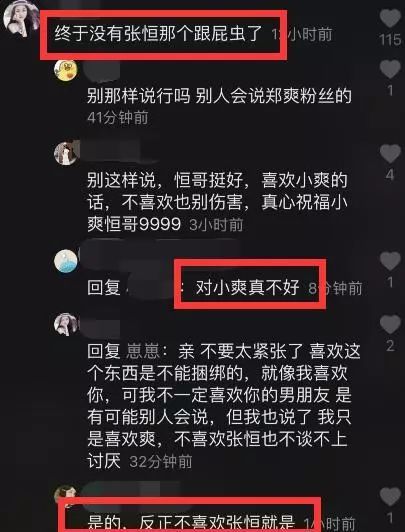Tap the comment starting 是的，反正不喜欢张恒
The width and height of the screenshot is (405, 532).
(192, 523)
